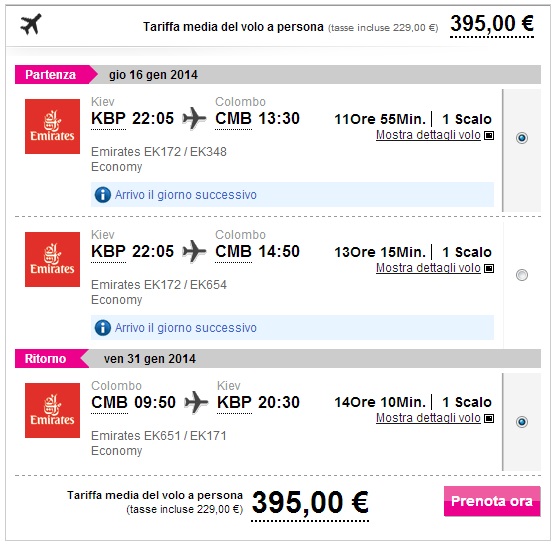The image size is (555, 546).
Task: Select the departure flight arriving CMB 13:30
Action: click(x=522, y=137)
